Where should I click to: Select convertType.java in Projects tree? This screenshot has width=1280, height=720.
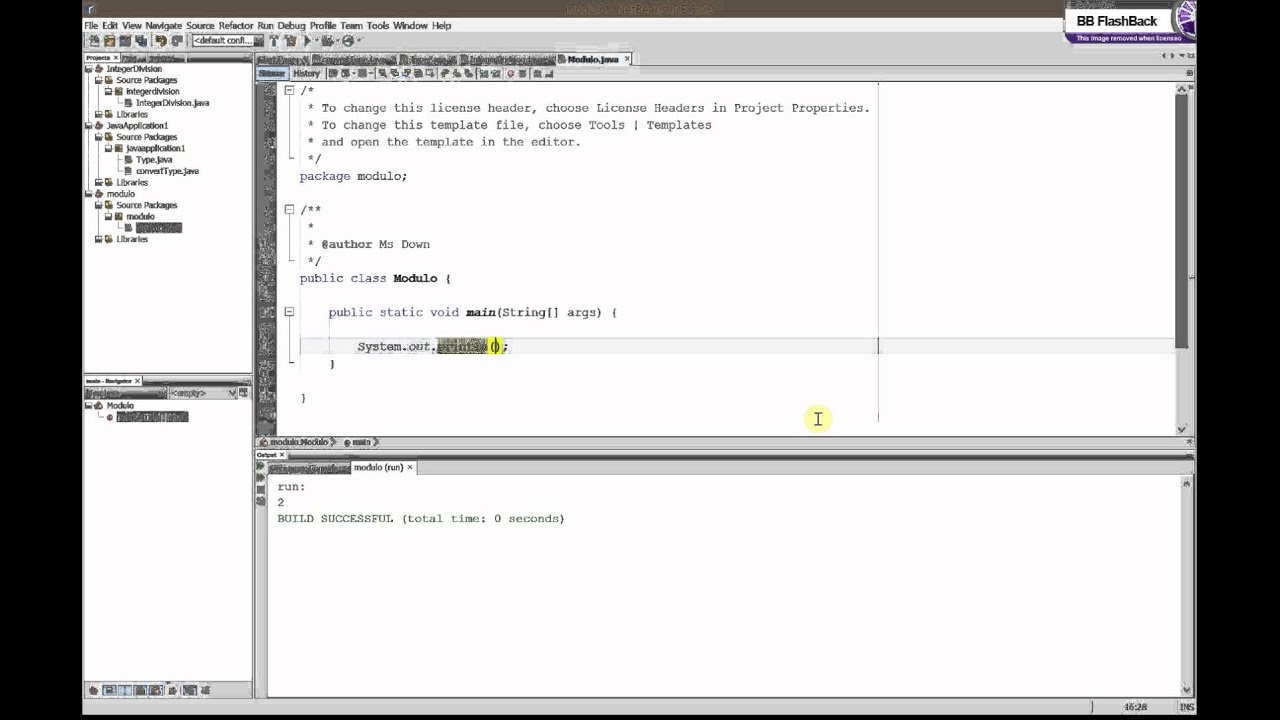[167, 171]
